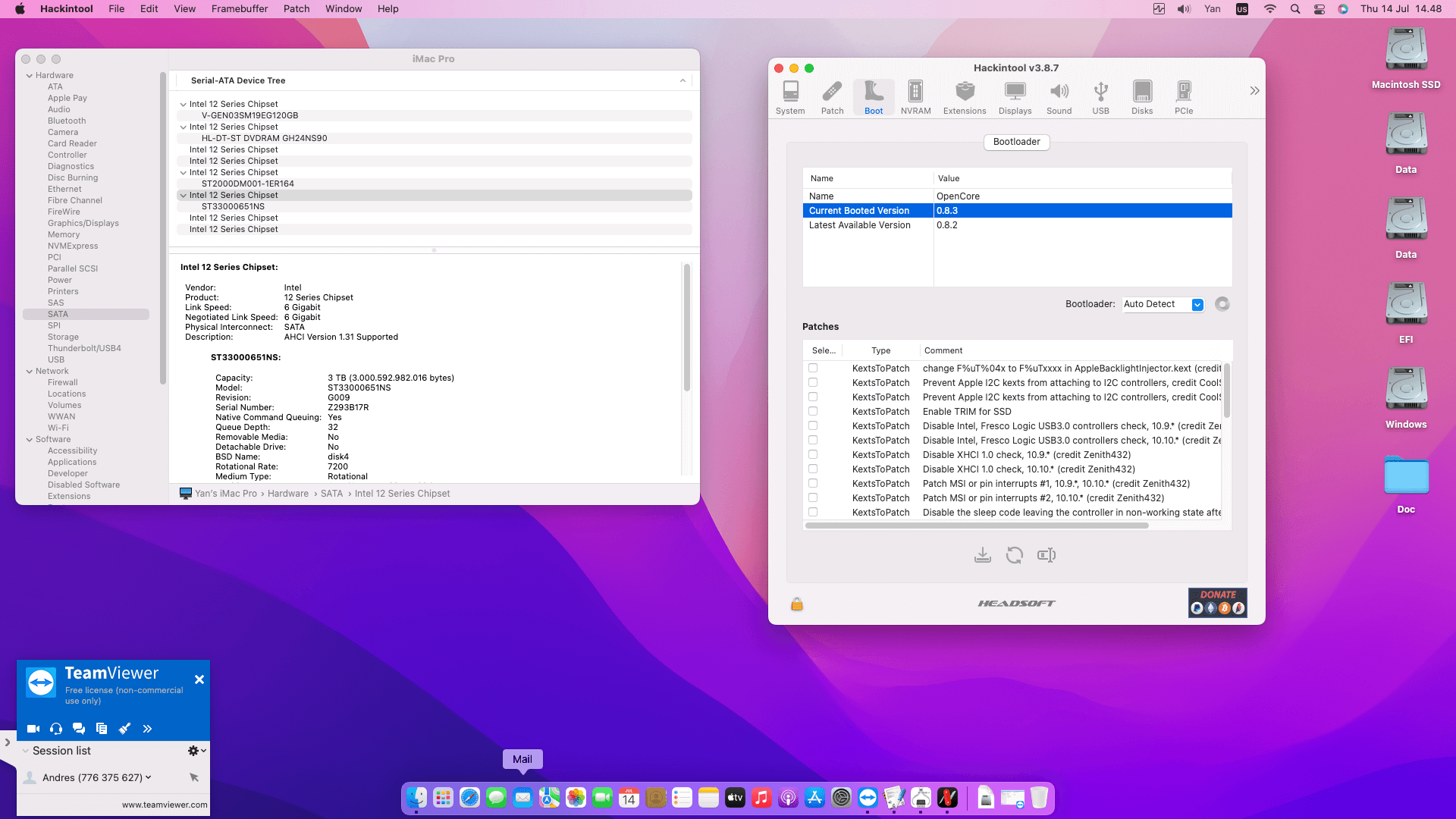Open the Framebuffer menu
The image size is (1456, 819).
click(240, 9)
